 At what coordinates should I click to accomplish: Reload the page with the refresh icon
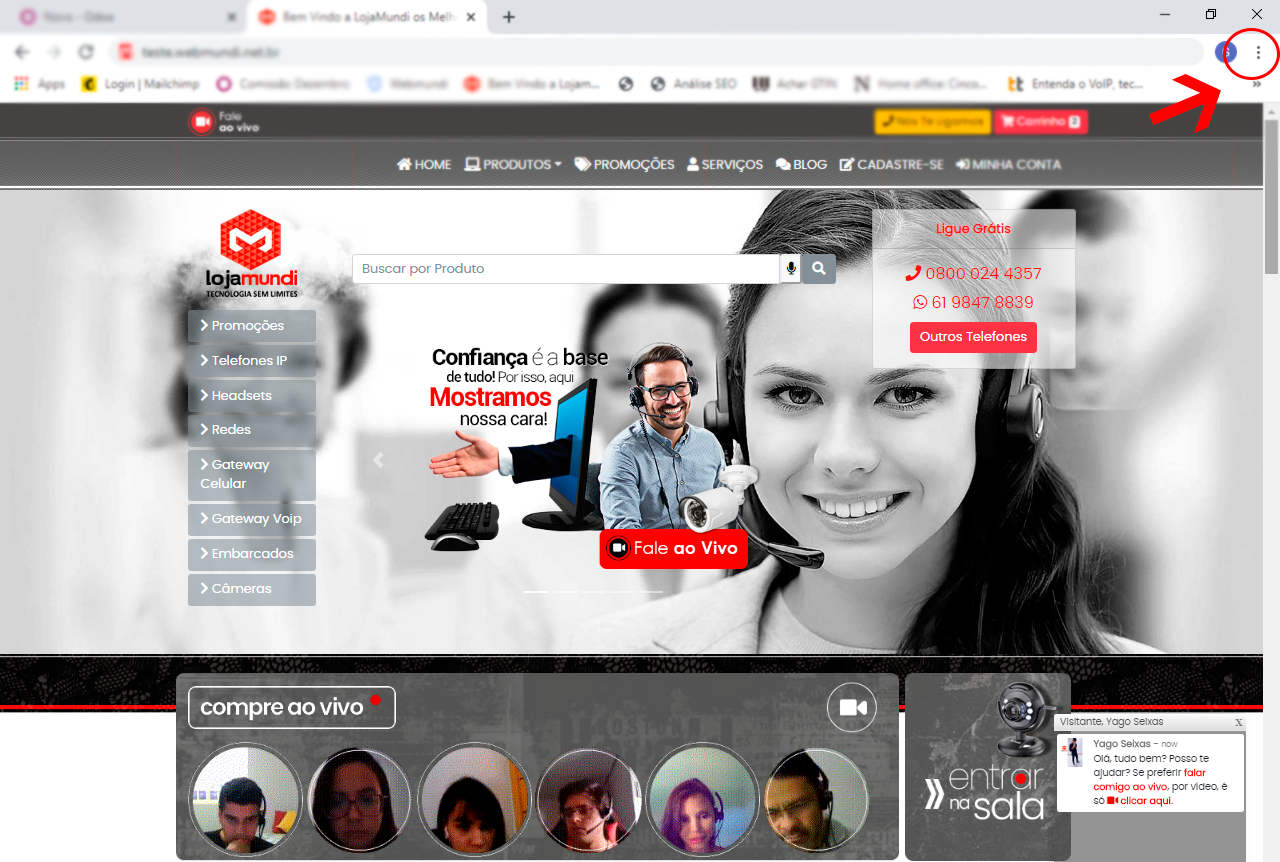click(x=86, y=52)
